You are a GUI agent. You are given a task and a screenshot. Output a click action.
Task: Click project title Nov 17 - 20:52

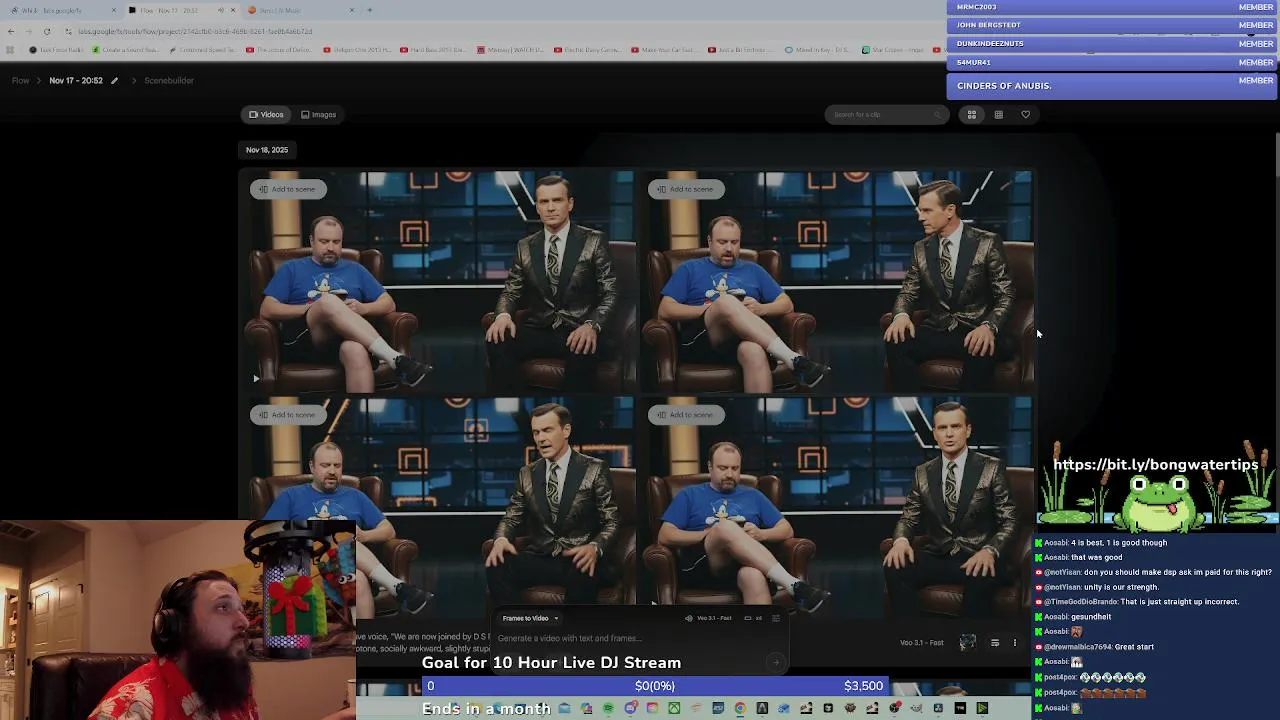(x=76, y=80)
